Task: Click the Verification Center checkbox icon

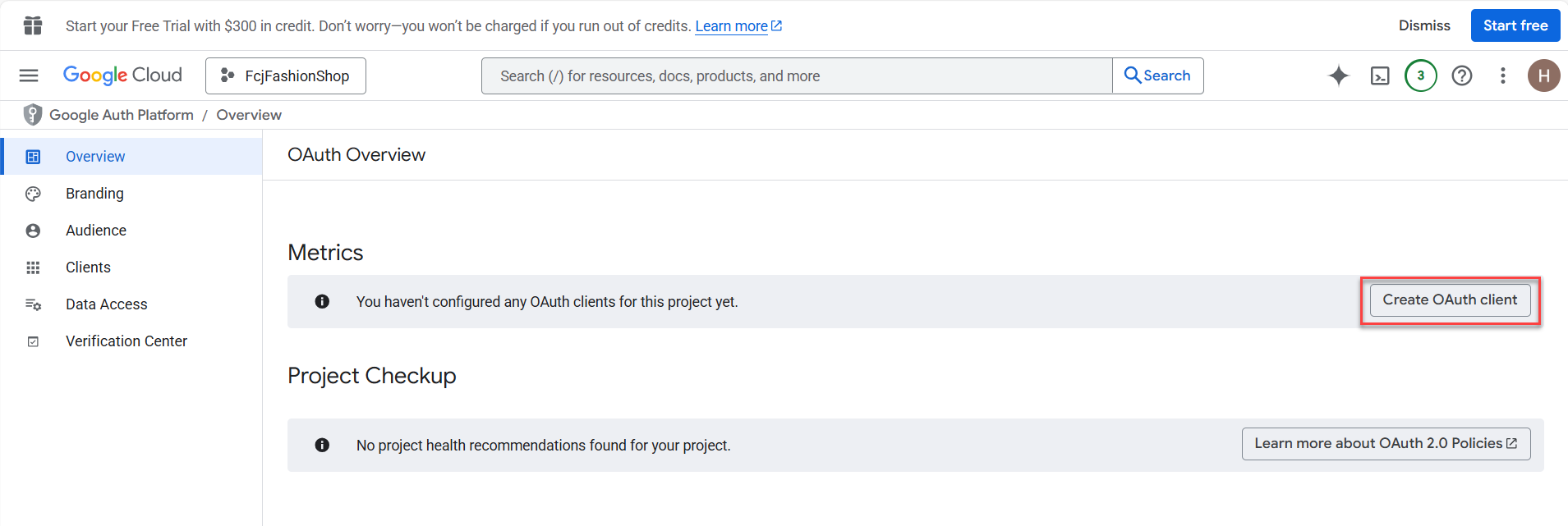Action: pyautogui.click(x=33, y=341)
